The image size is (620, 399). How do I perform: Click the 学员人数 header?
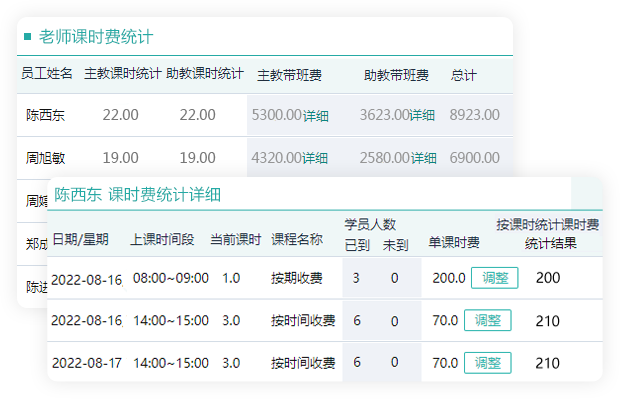(x=370, y=224)
